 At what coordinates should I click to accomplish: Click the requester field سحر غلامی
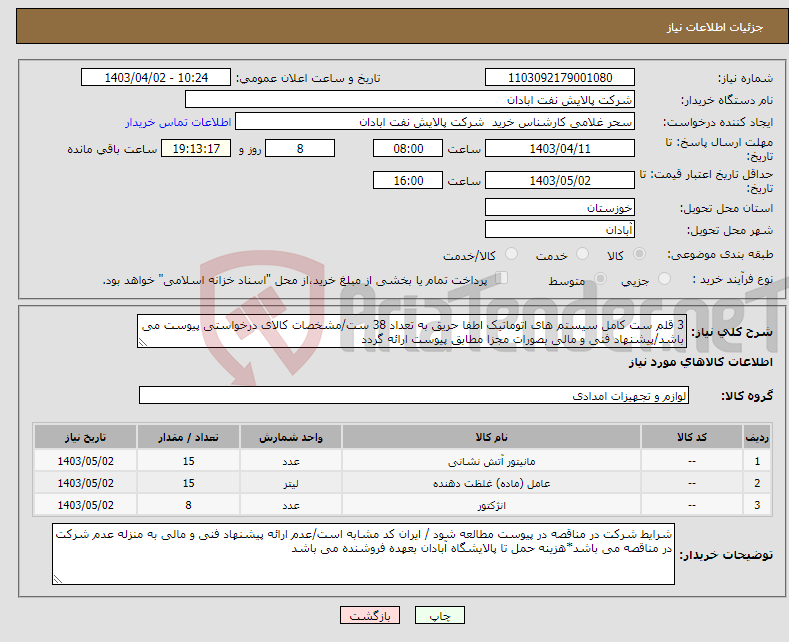(435, 122)
